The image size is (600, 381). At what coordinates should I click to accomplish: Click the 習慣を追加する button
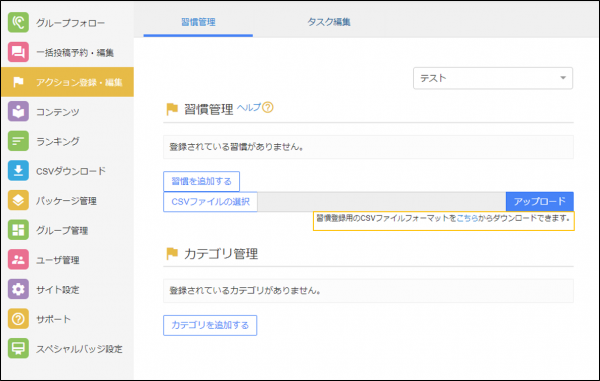(201, 181)
